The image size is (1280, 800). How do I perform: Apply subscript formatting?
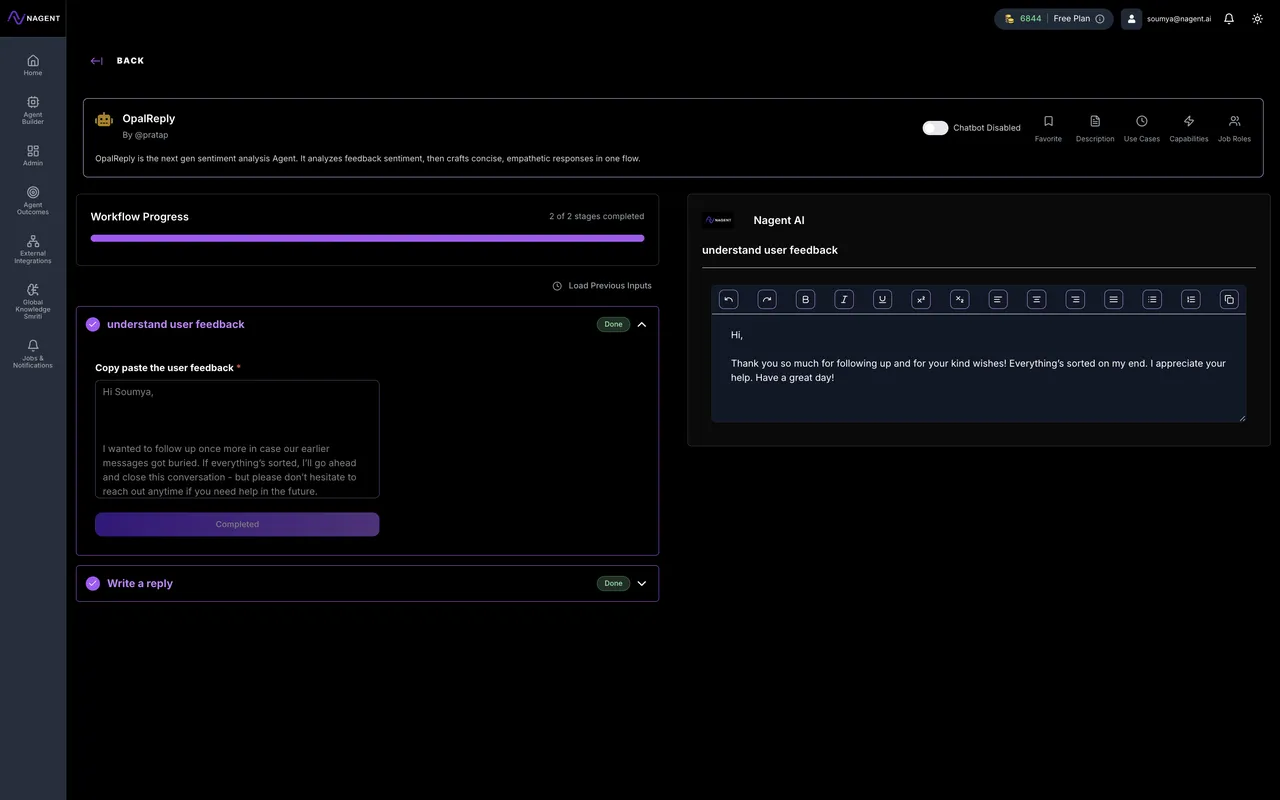point(960,299)
